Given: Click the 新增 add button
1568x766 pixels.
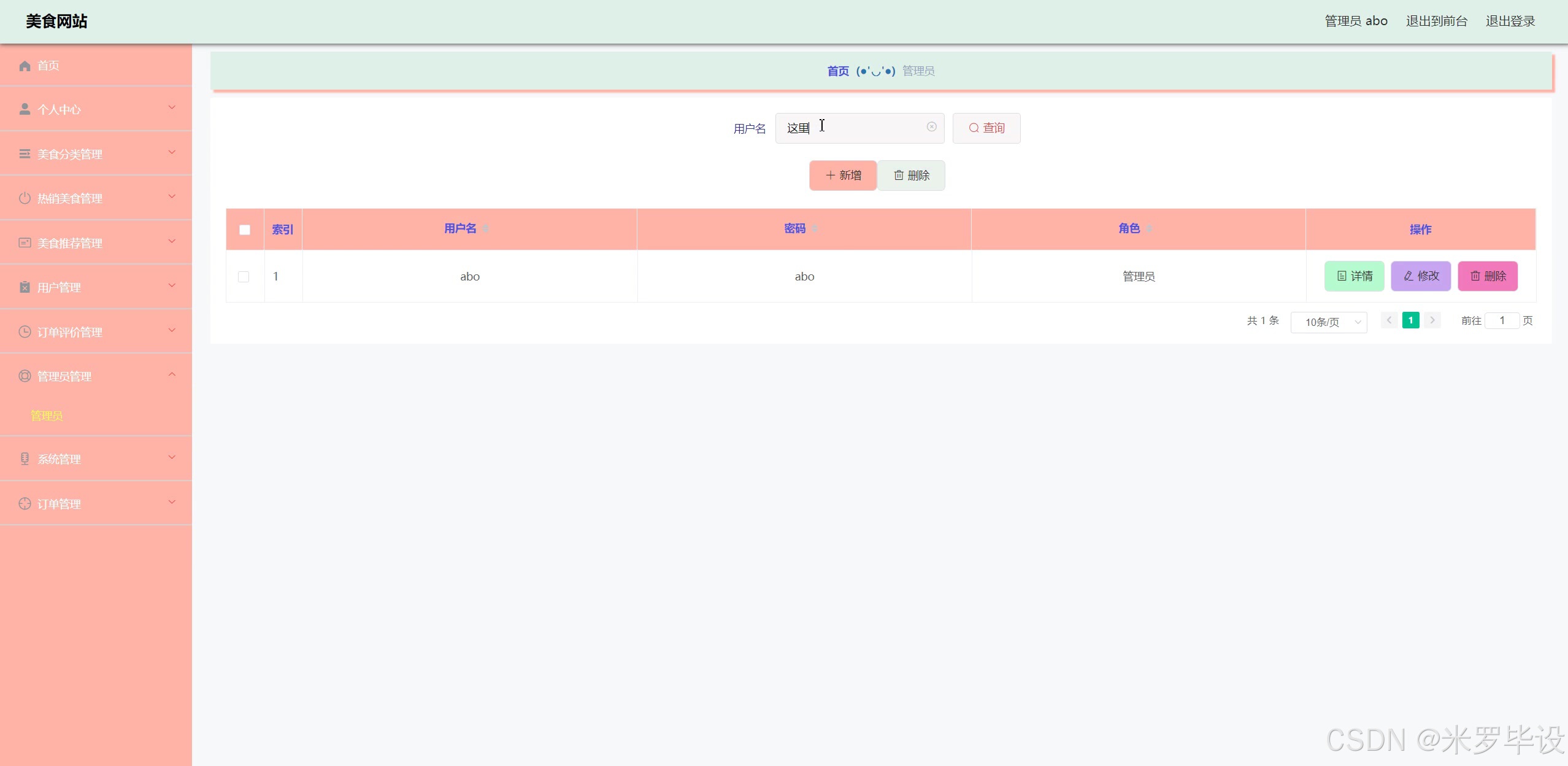Looking at the screenshot, I should coord(843,176).
